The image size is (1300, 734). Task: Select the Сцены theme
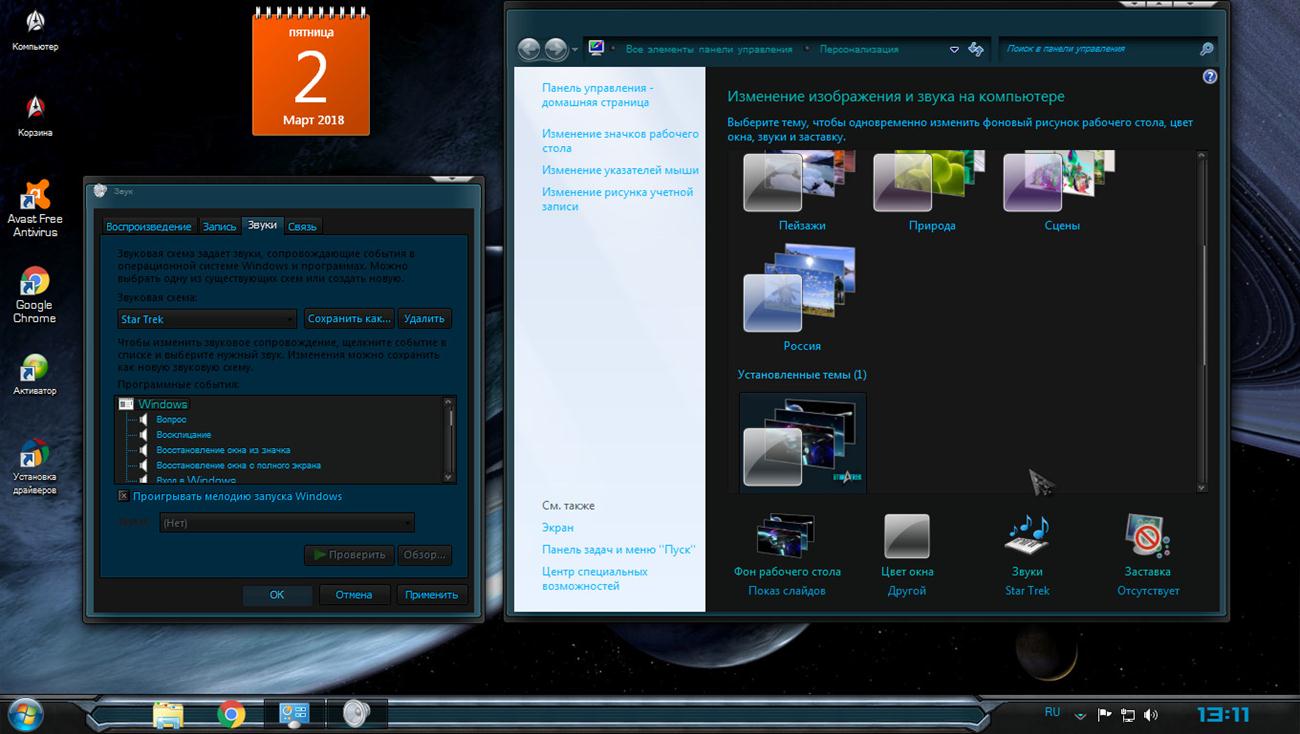pos(1061,192)
